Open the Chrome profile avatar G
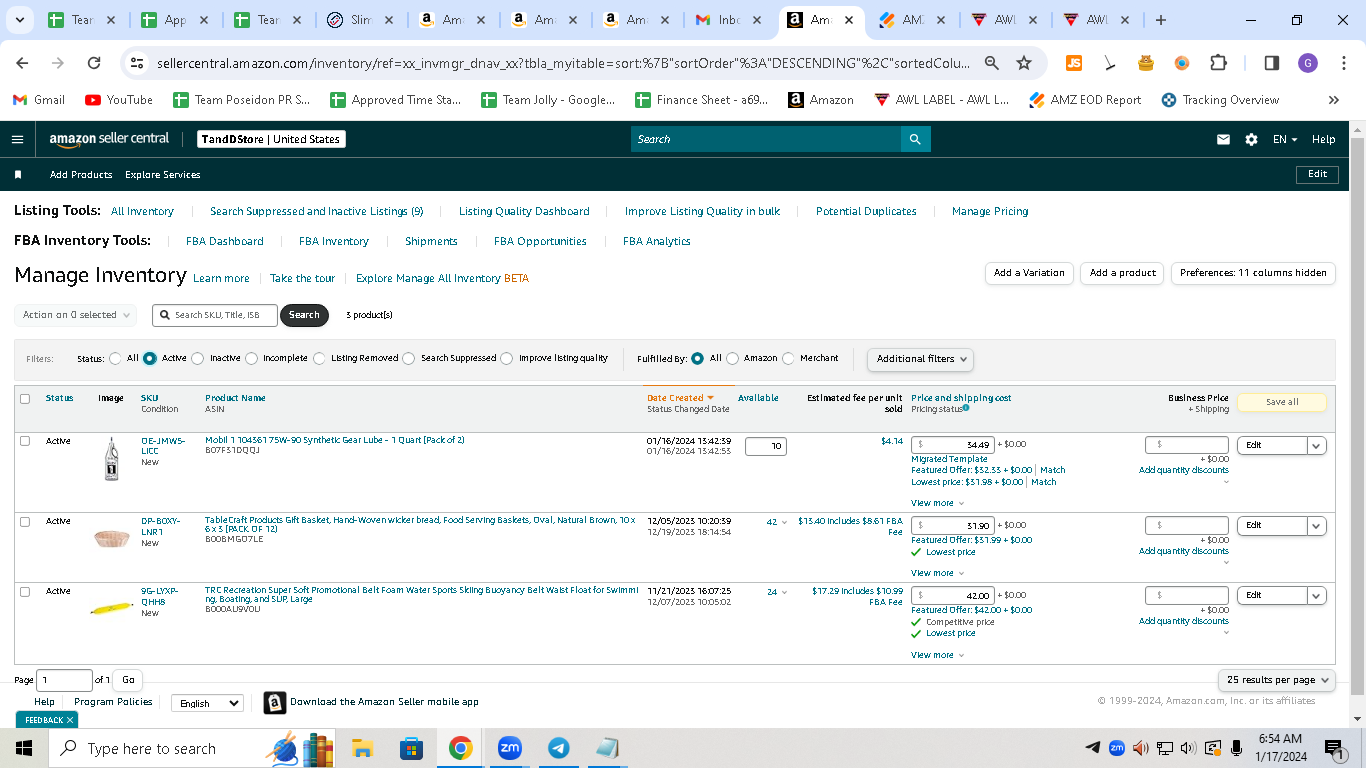1366x768 pixels. click(x=1308, y=63)
